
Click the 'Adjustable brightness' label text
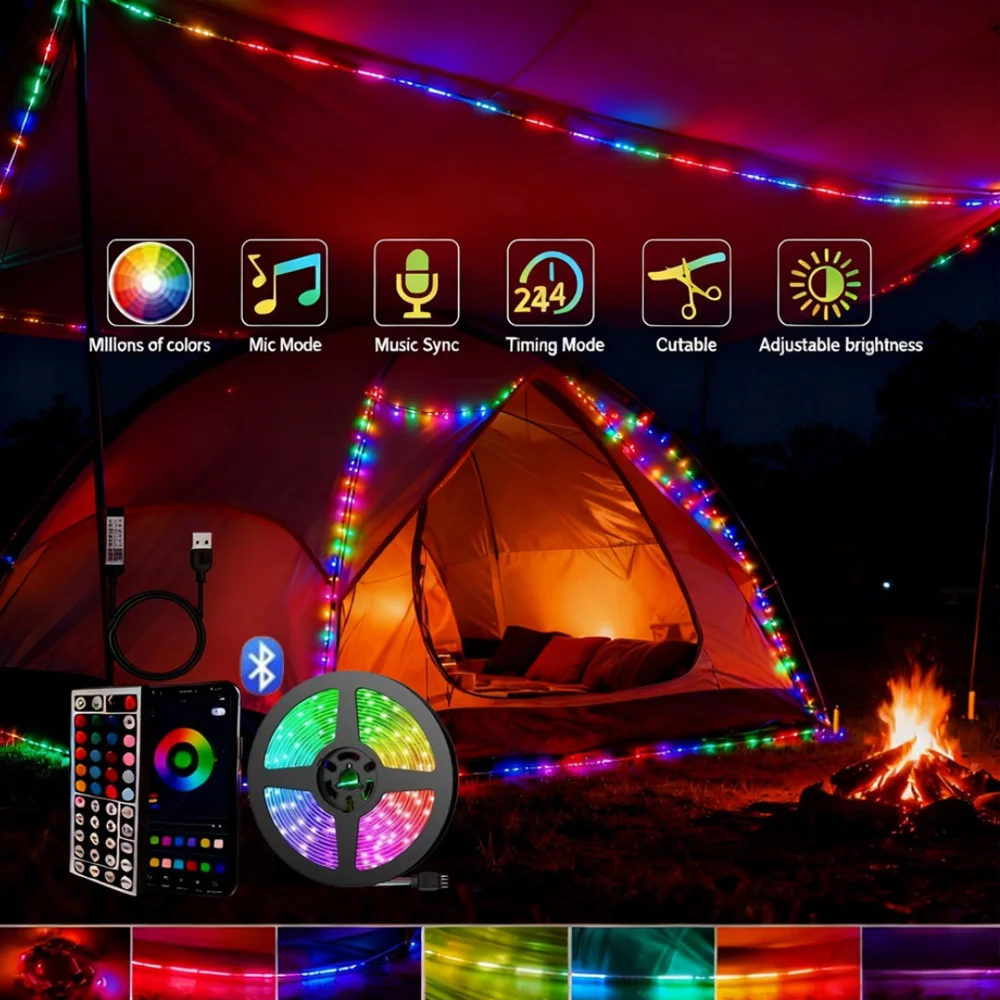(841, 345)
